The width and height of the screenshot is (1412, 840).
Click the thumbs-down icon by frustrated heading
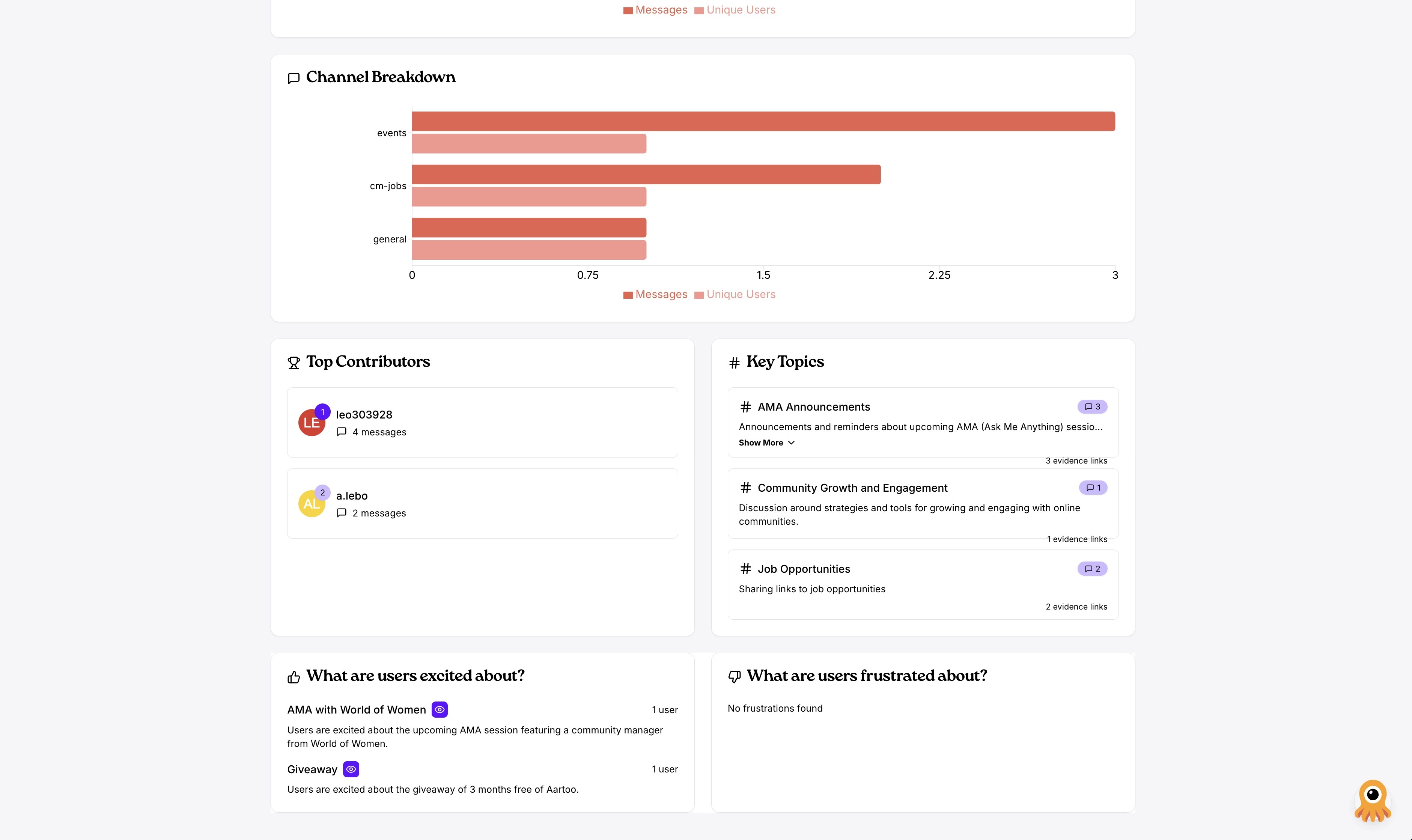(734, 677)
